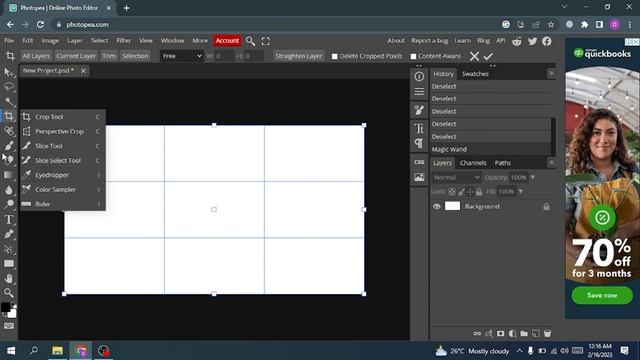Delete layer with trash icon
This screenshot has width=640, height=360.
click(x=547, y=333)
